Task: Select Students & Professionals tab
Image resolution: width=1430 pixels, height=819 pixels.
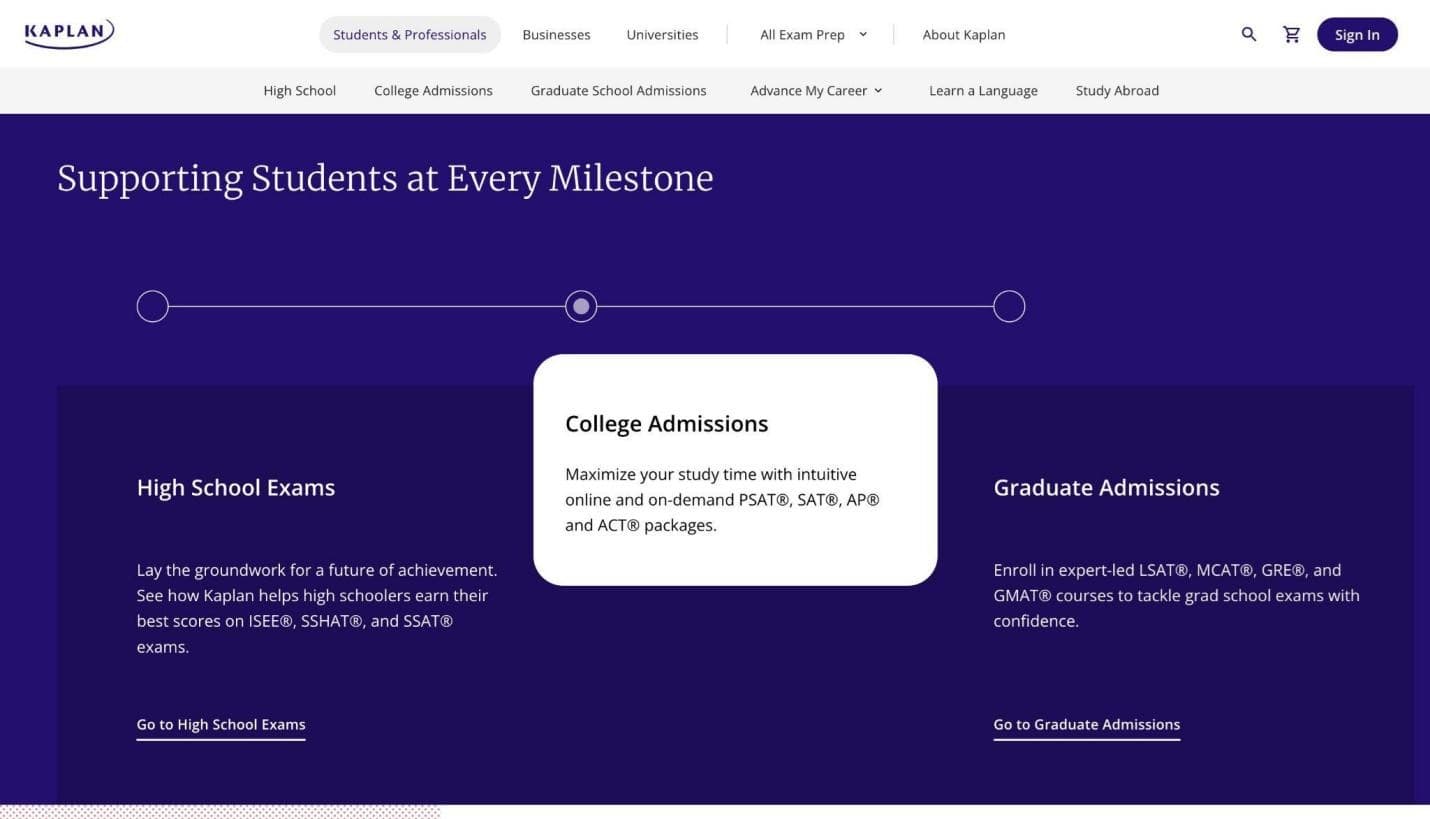Action: click(410, 34)
